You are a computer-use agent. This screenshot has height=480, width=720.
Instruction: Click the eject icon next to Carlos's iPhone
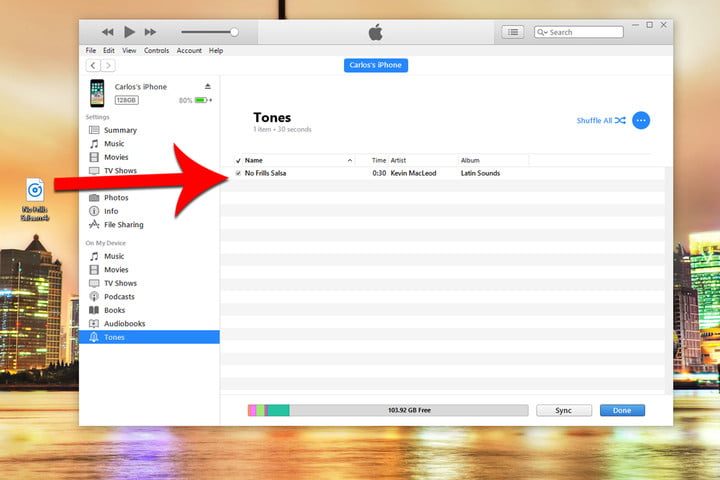208,87
